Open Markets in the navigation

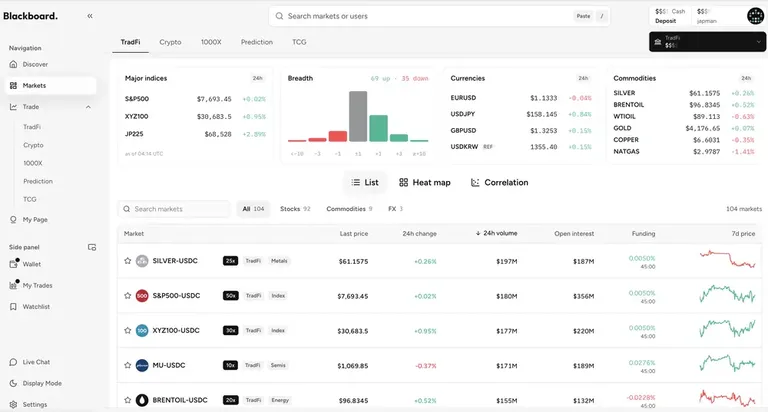point(51,85)
